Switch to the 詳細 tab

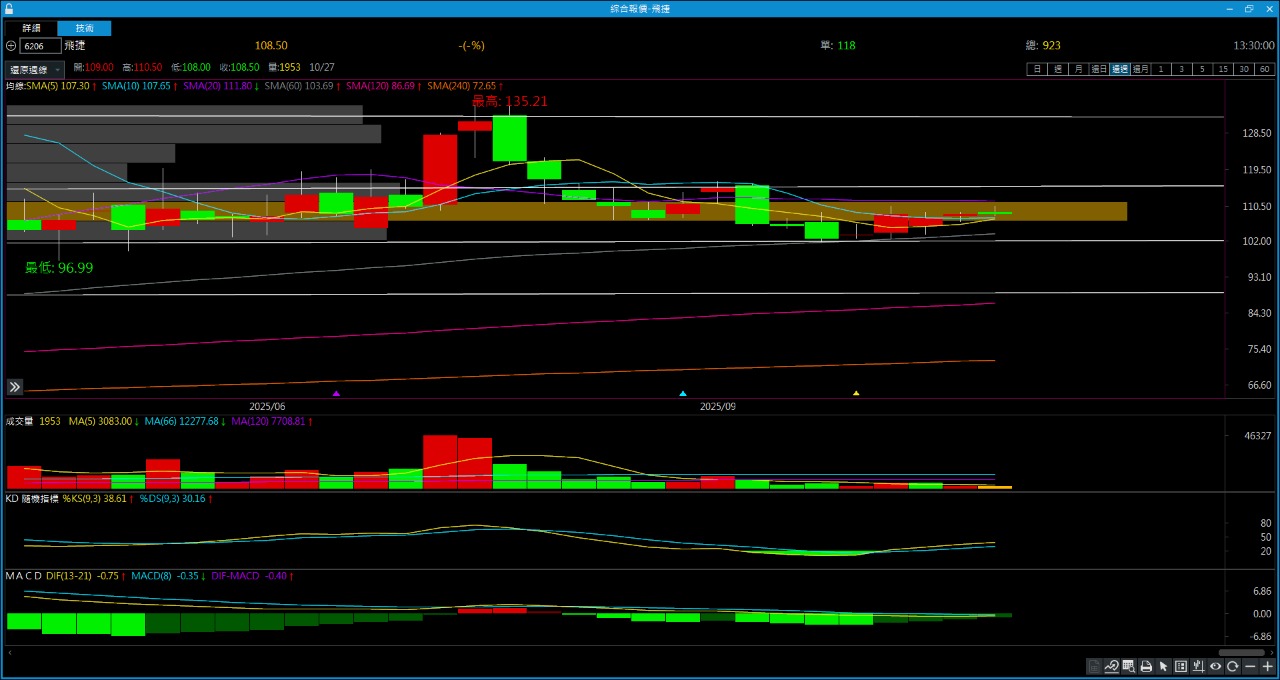tap(31, 29)
